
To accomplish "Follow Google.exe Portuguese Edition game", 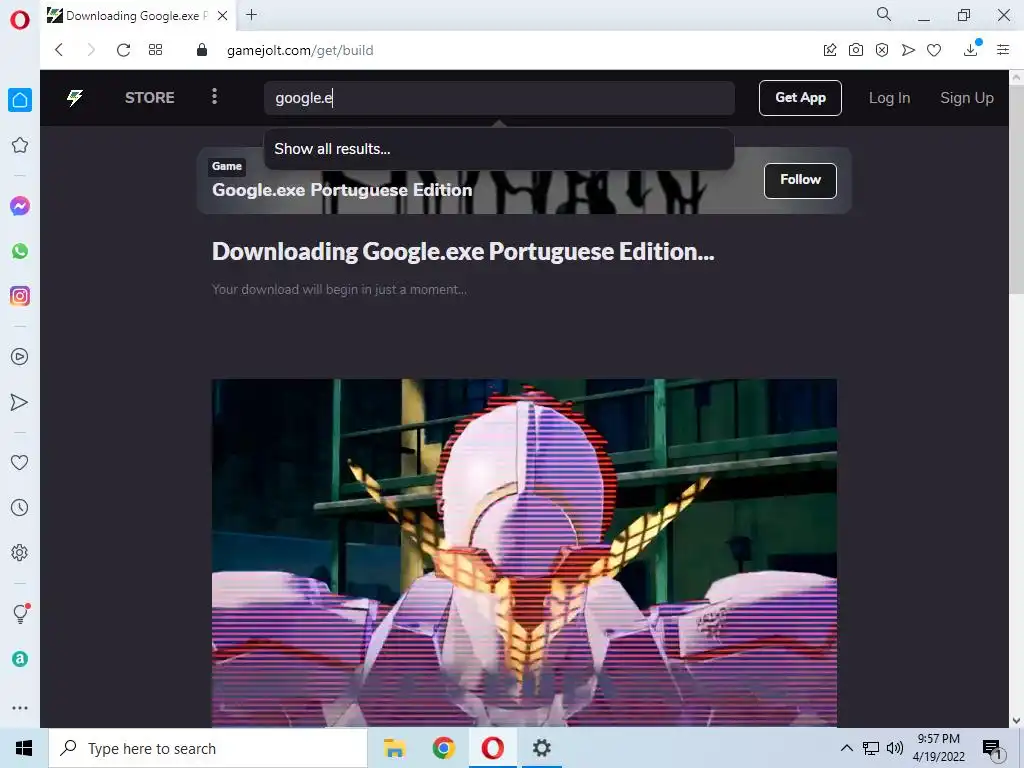I will (800, 180).
